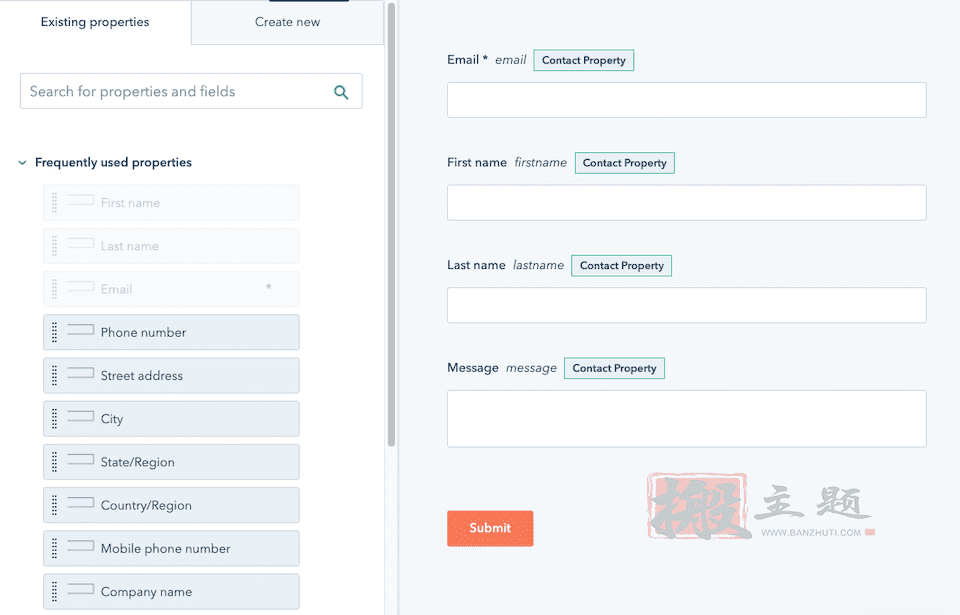Click the greyed-out First name property

click(171, 203)
